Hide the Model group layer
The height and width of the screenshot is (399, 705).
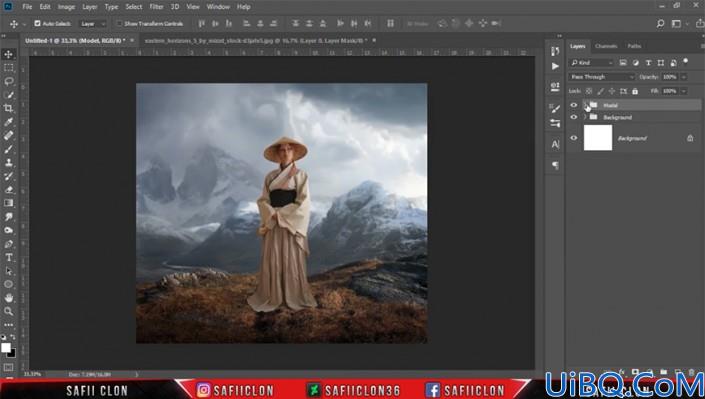pyautogui.click(x=574, y=105)
